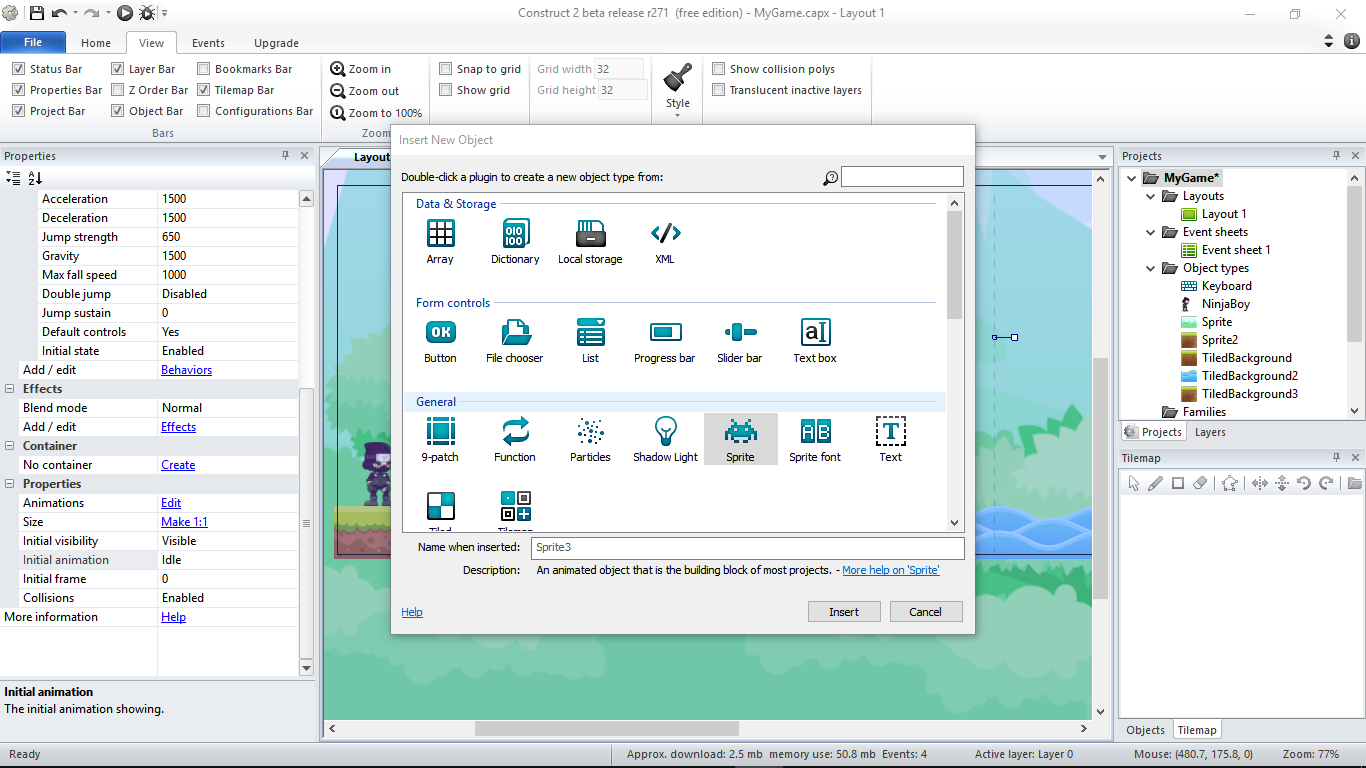Click the plugin search help icon

pyautogui.click(x=830, y=178)
